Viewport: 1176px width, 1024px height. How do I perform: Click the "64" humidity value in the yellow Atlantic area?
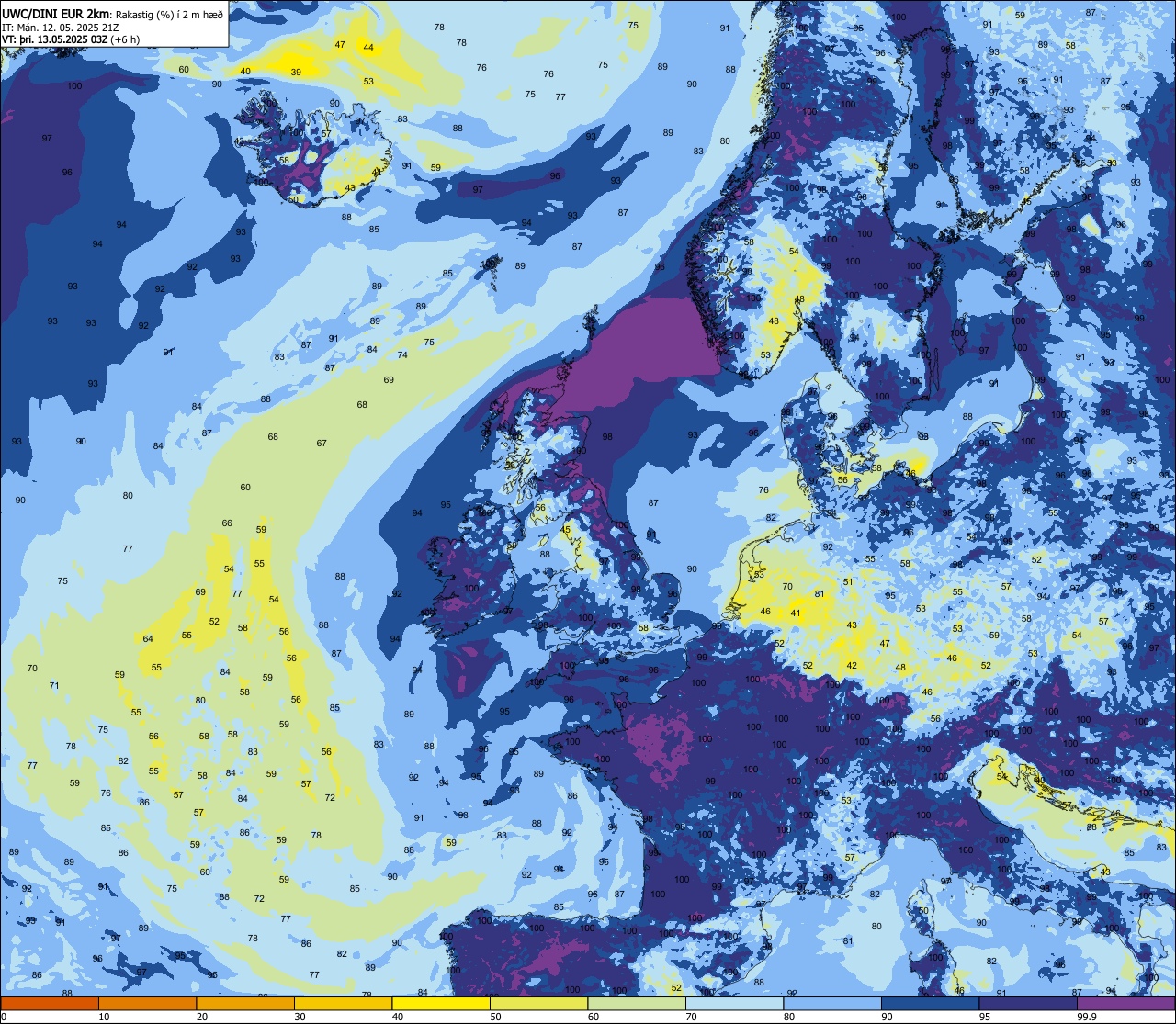click(x=148, y=639)
